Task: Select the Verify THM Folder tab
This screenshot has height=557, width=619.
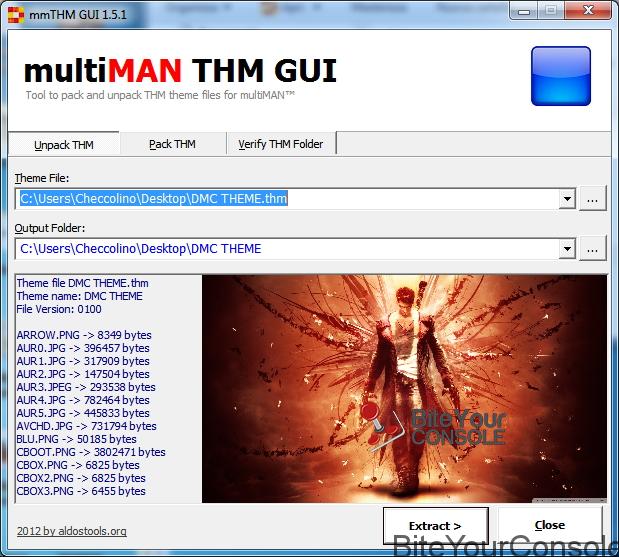Action: pyautogui.click(x=281, y=144)
